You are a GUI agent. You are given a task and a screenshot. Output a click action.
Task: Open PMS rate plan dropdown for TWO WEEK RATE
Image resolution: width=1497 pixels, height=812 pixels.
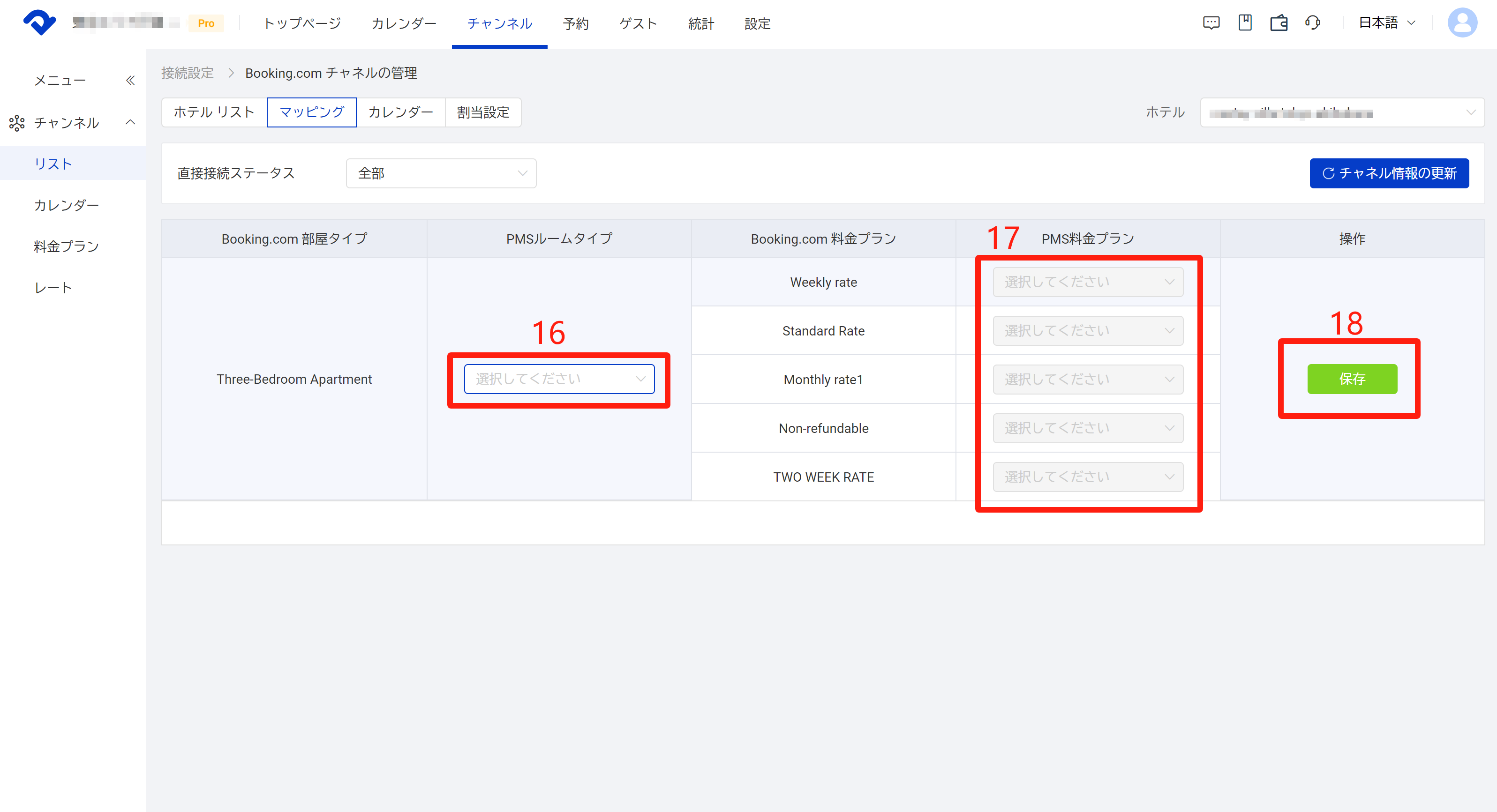click(x=1088, y=477)
